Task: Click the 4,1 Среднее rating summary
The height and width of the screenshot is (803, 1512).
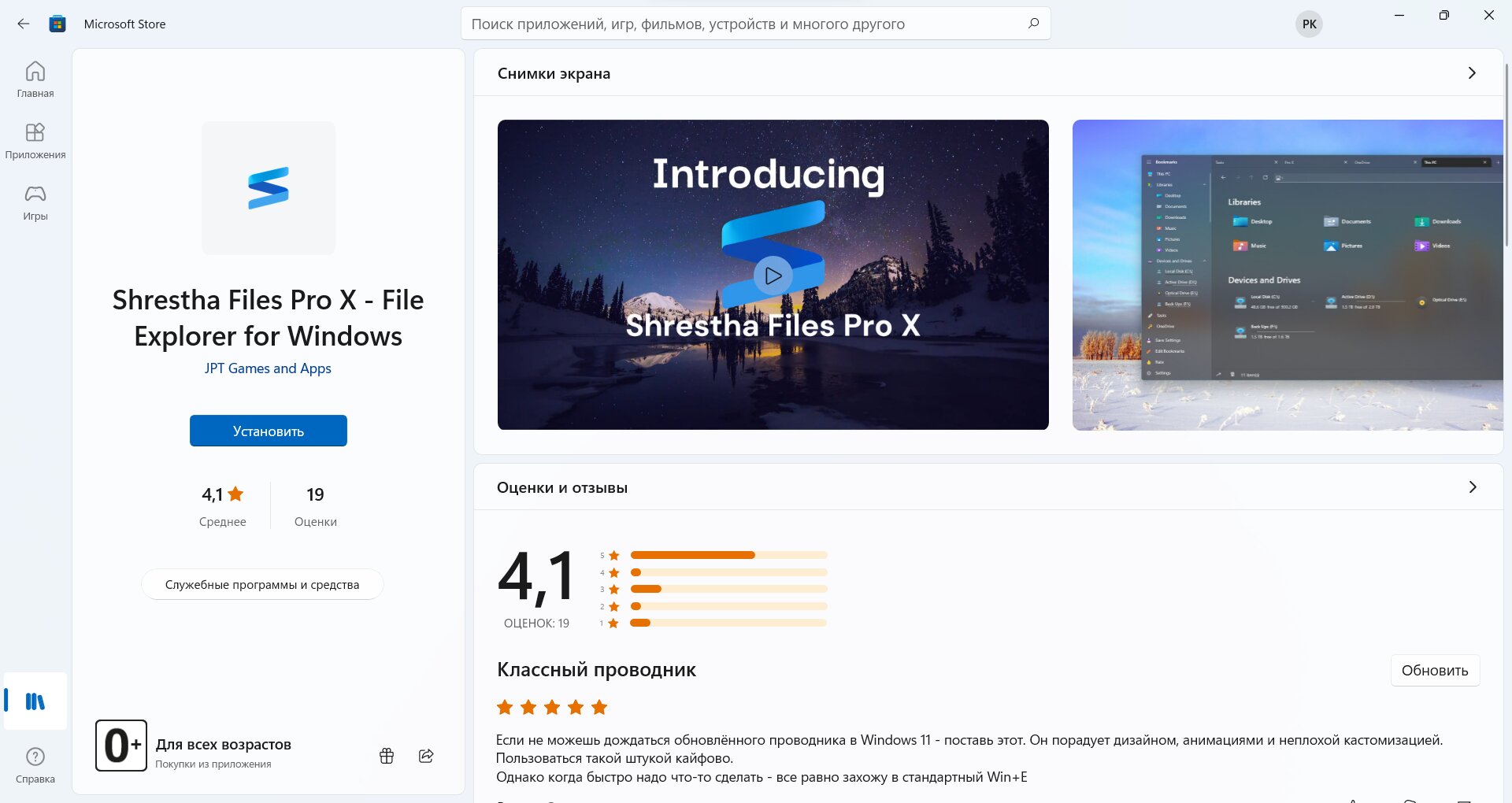Action: (x=223, y=506)
